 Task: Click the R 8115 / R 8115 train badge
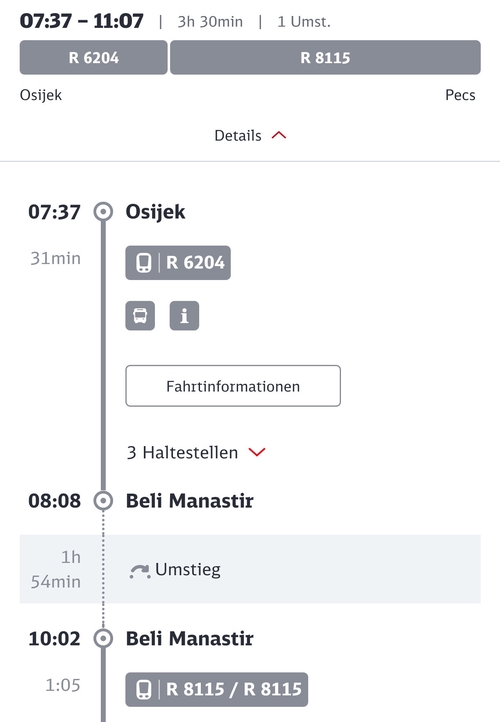coord(216,690)
